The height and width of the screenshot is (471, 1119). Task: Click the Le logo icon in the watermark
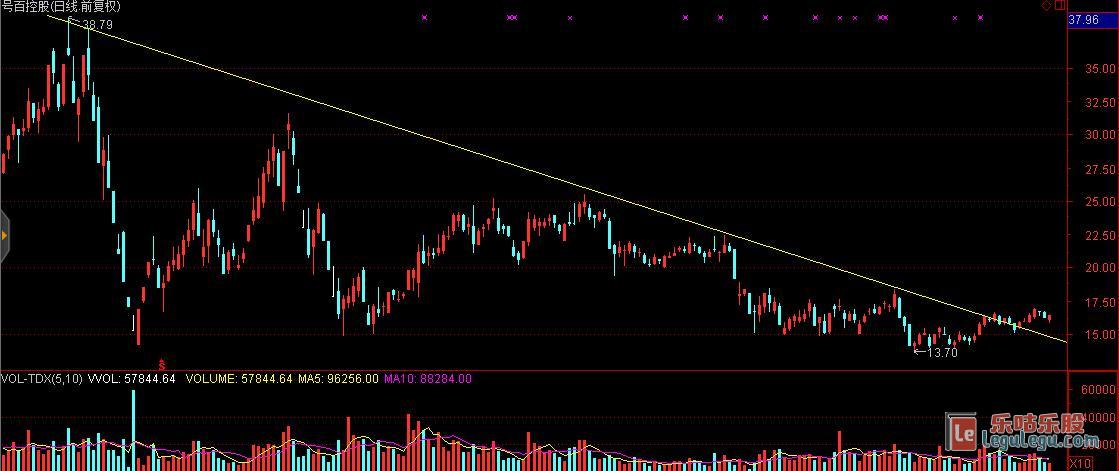pyautogui.click(x=964, y=433)
